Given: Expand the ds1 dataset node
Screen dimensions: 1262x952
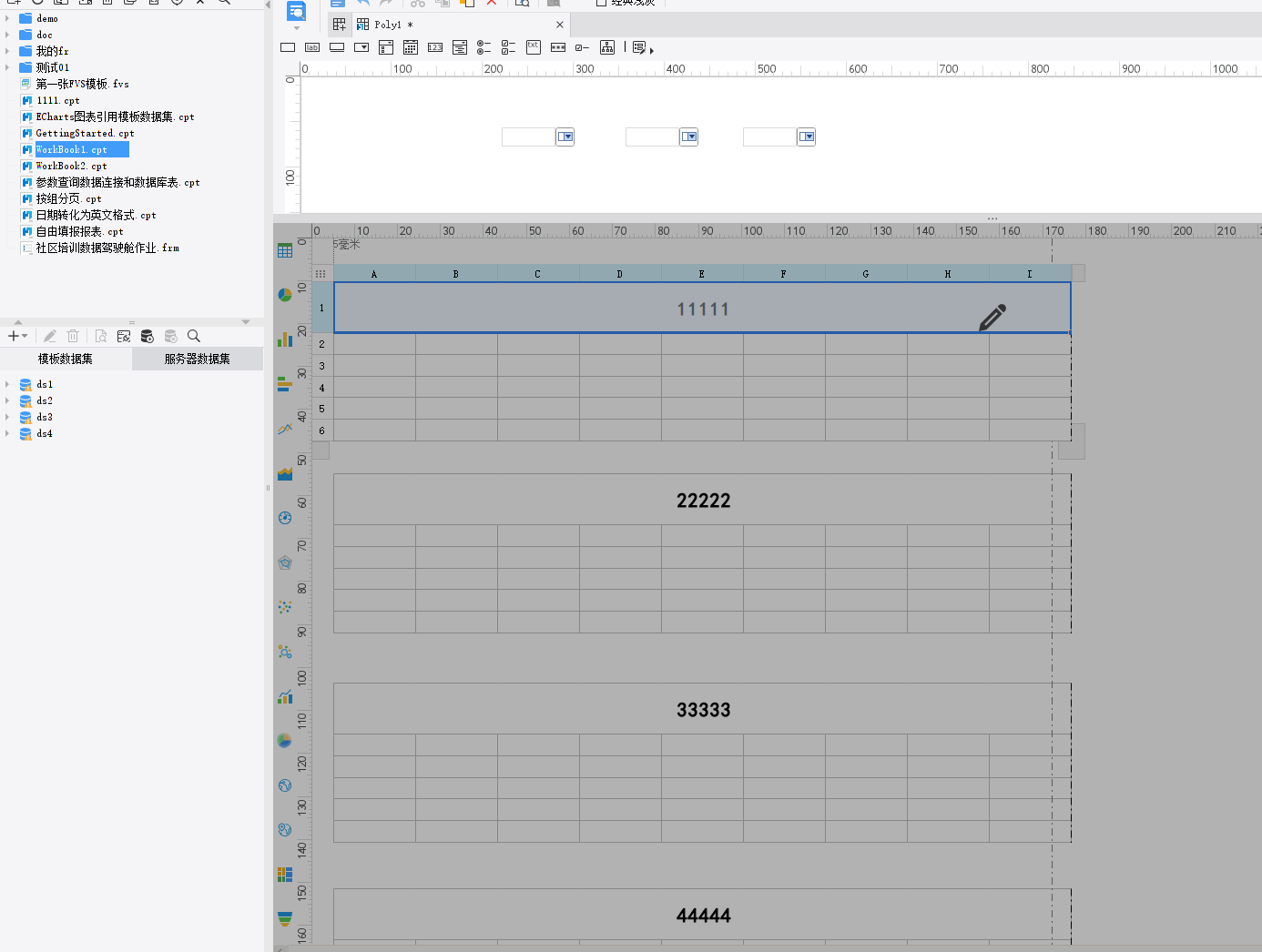Looking at the screenshot, I should [7, 384].
